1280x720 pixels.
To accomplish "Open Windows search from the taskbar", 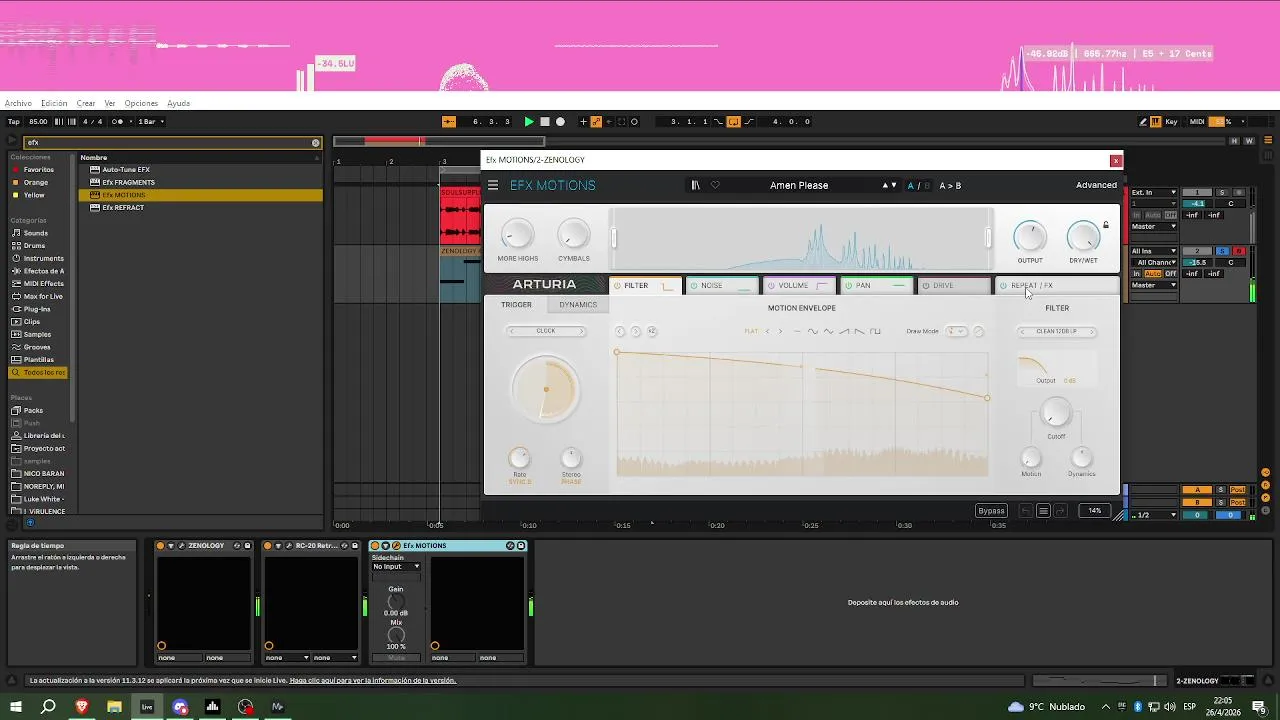I will pos(48,707).
